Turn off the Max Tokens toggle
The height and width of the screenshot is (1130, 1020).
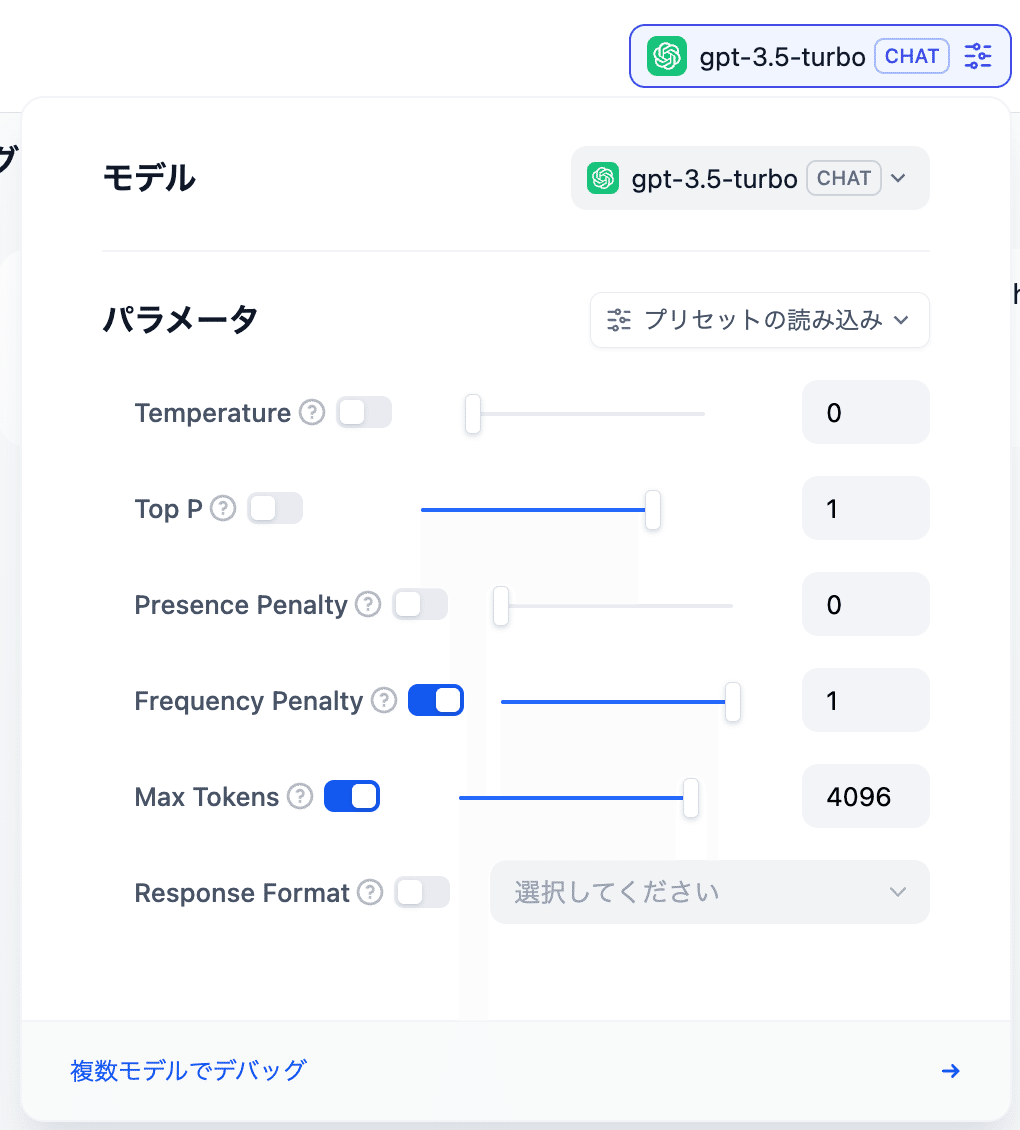pos(351,796)
